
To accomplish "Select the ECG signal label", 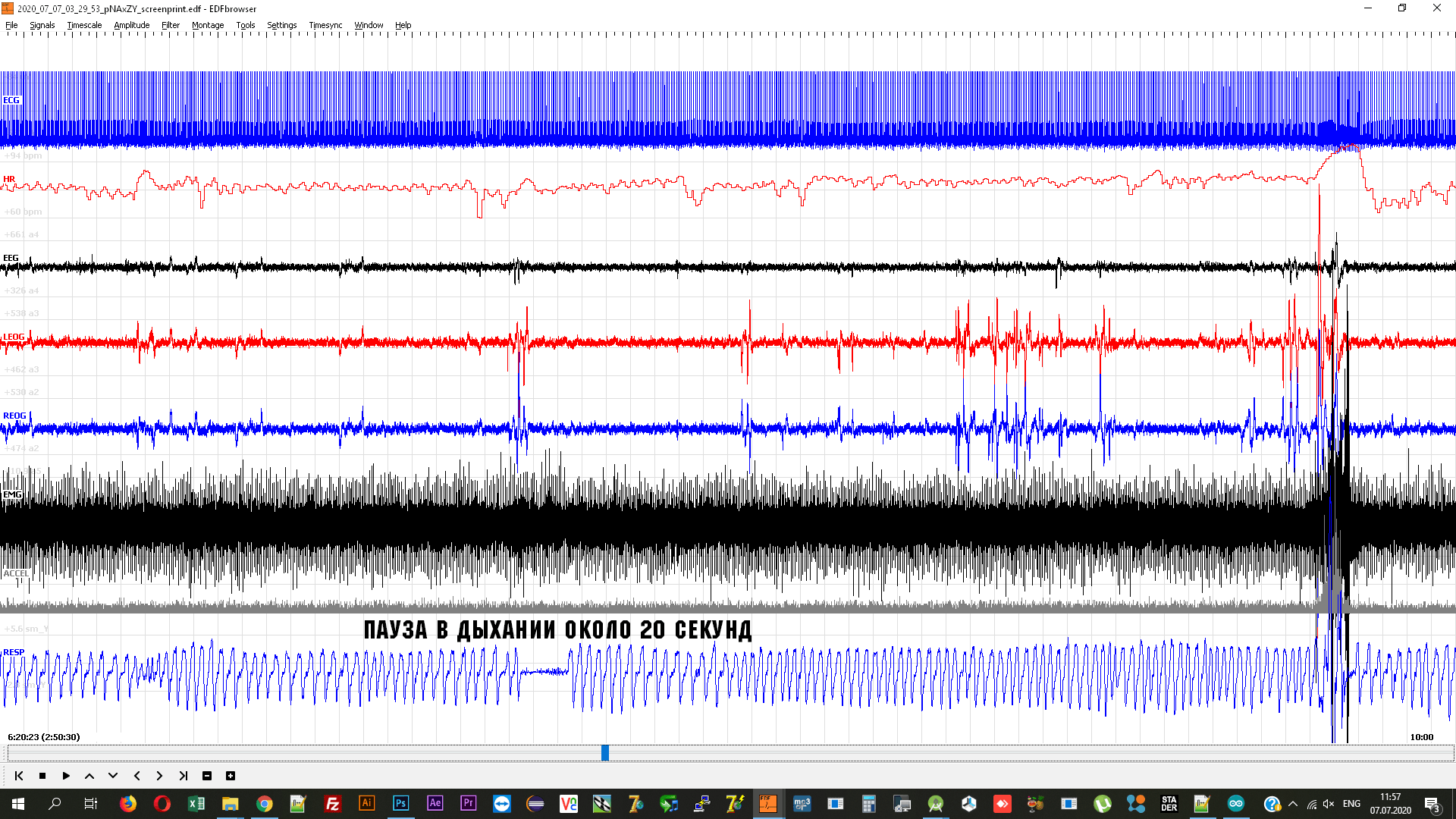I will (x=11, y=100).
